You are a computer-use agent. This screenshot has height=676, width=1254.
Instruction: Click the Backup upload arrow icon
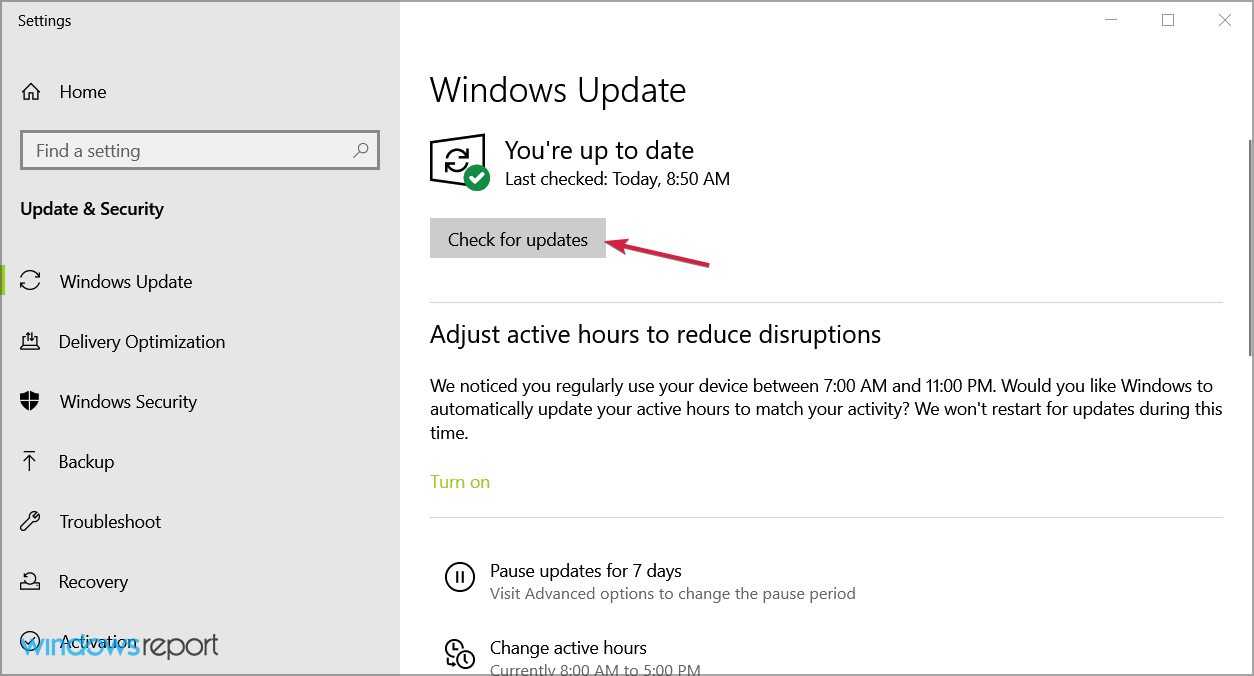(30, 462)
